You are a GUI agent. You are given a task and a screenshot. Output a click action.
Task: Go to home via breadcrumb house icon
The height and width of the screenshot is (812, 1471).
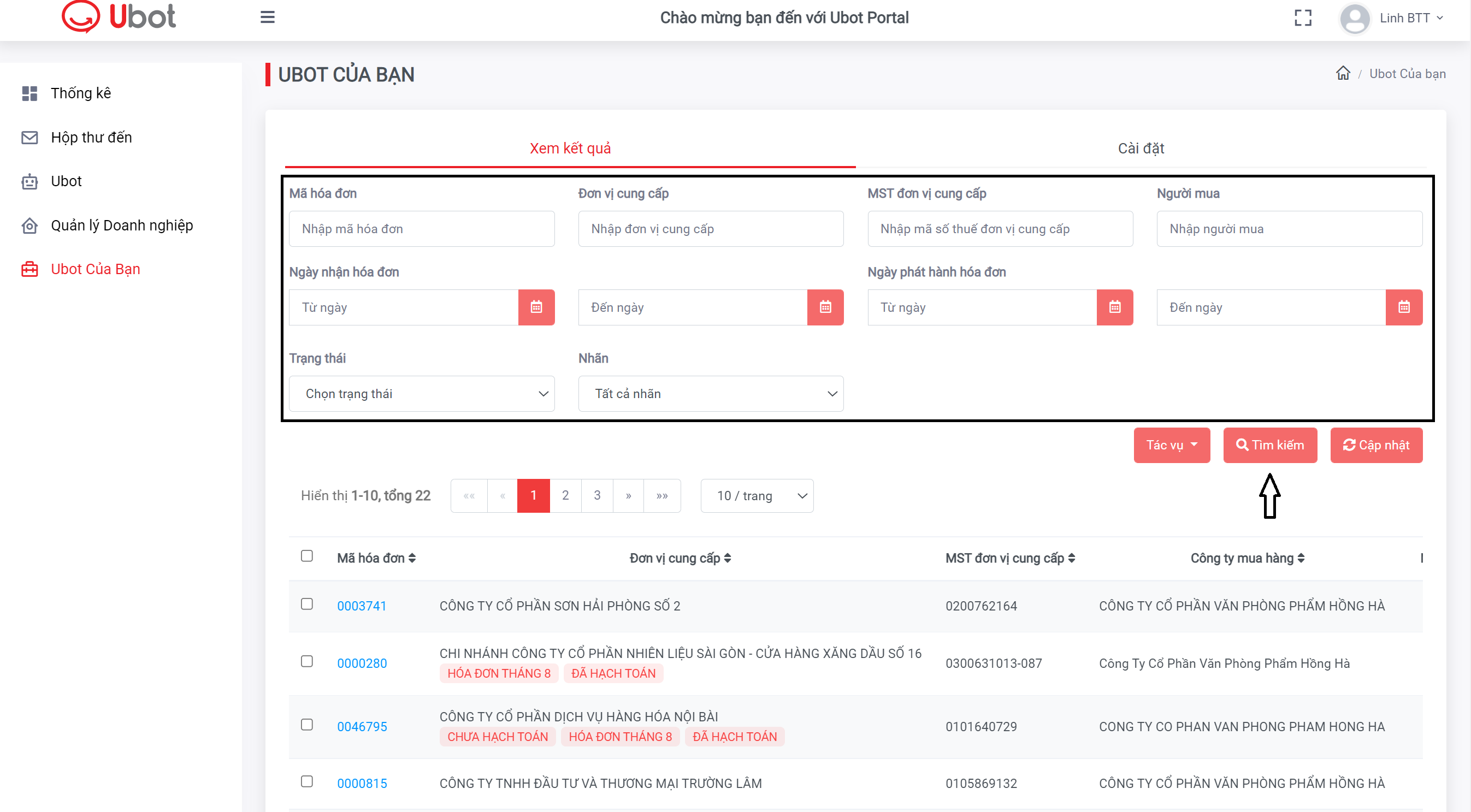(x=1343, y=73)
